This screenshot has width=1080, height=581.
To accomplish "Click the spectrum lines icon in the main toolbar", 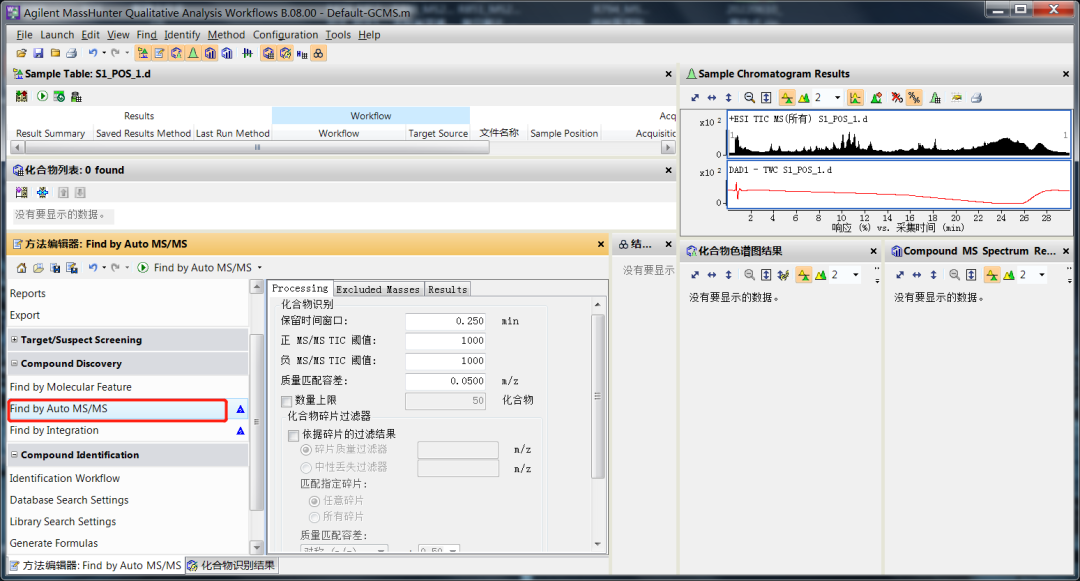I will (247, 53).
